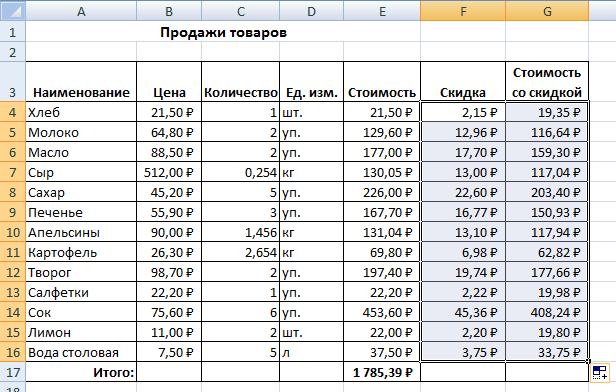Select discounted cost cell '19,35 ₽'
The image size is (616, 392).
pos(547,112)
